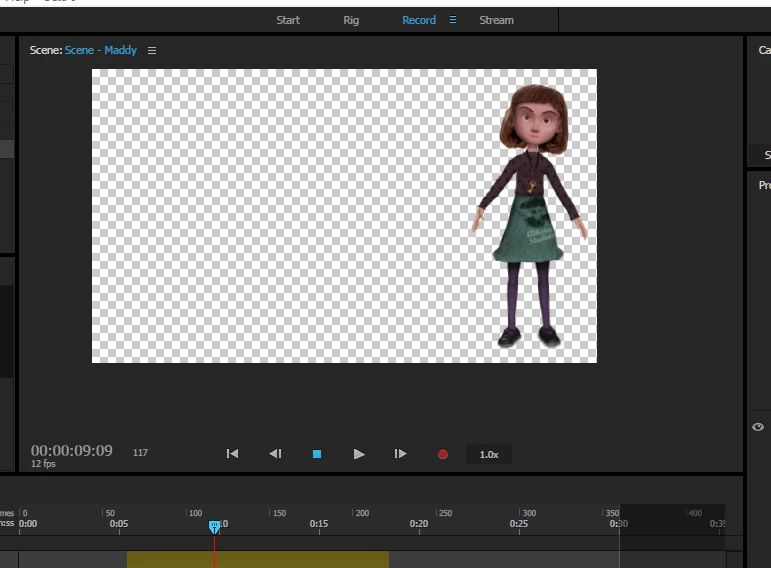Open the Scene panel menu
The height and width of the screenshot is (568, 771).
point(152,50)
